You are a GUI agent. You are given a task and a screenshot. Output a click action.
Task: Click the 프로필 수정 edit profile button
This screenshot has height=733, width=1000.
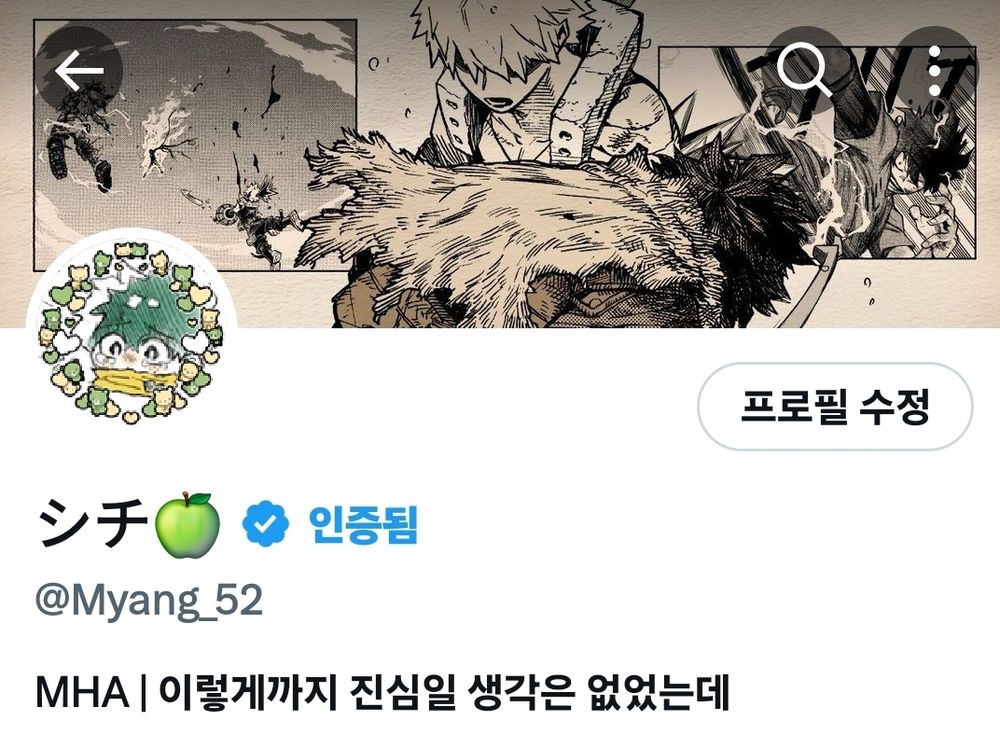(x=835, y=406)
